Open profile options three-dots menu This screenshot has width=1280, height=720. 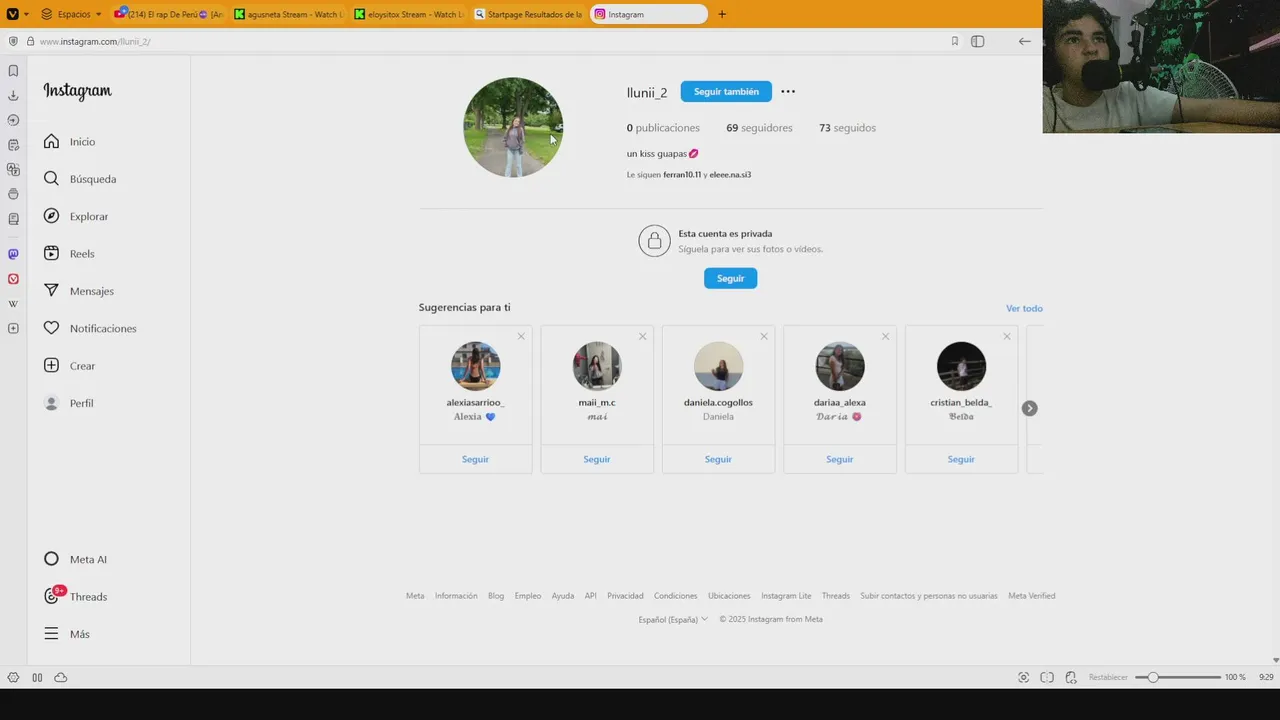point(788,91)
